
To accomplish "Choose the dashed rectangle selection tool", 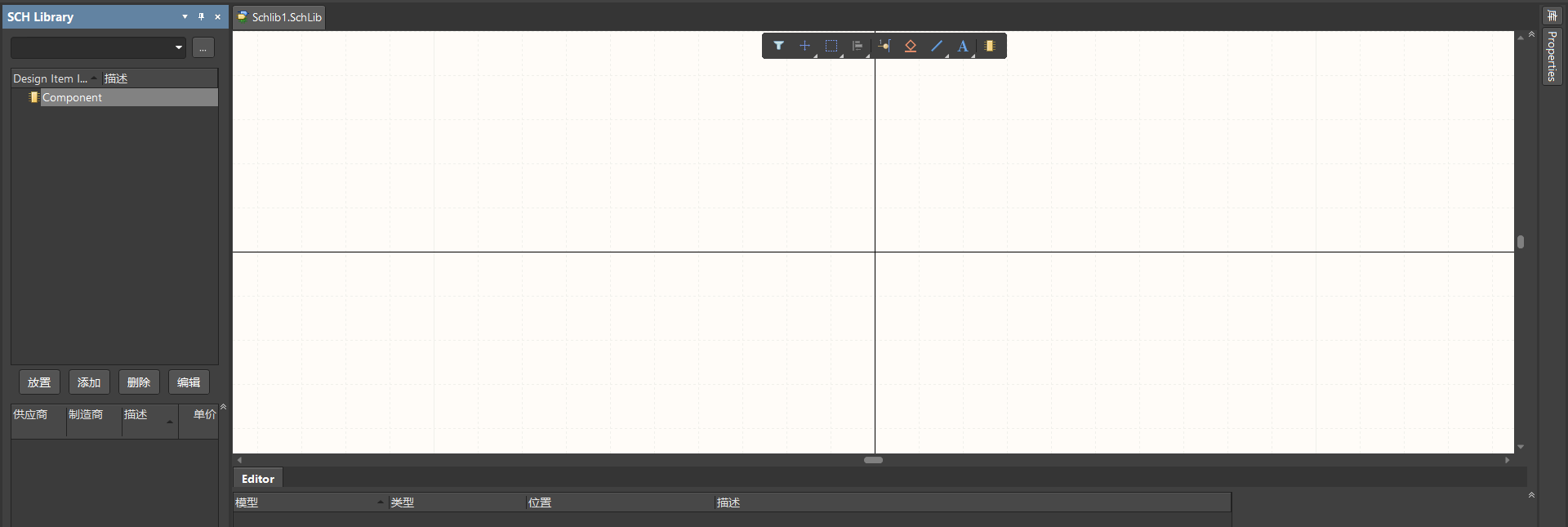I will point(831,46).
